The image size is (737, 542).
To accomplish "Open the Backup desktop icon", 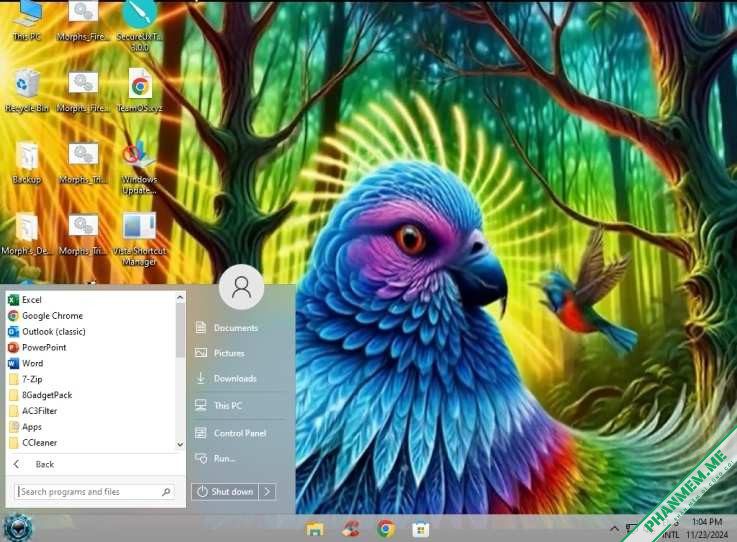I will click(27, 163).
